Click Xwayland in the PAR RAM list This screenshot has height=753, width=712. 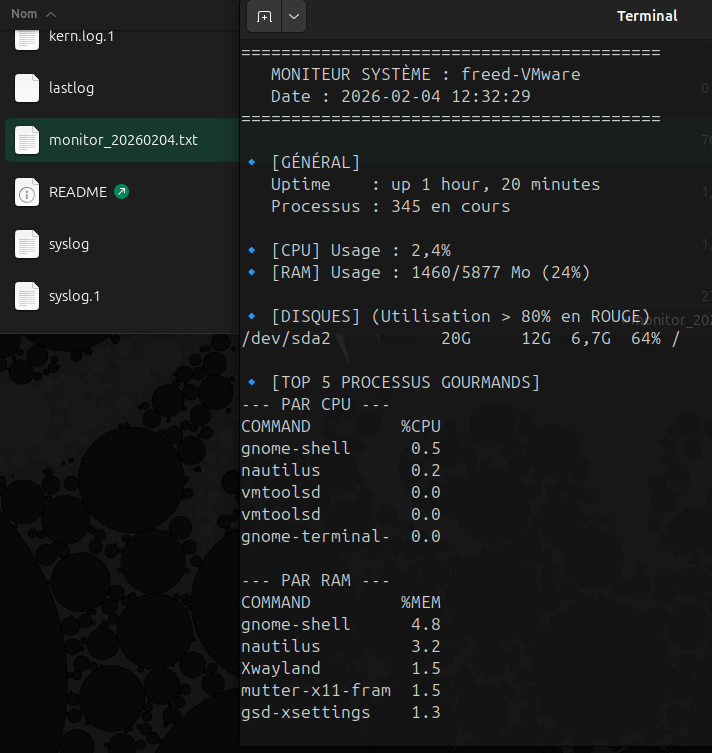point(281,668)
